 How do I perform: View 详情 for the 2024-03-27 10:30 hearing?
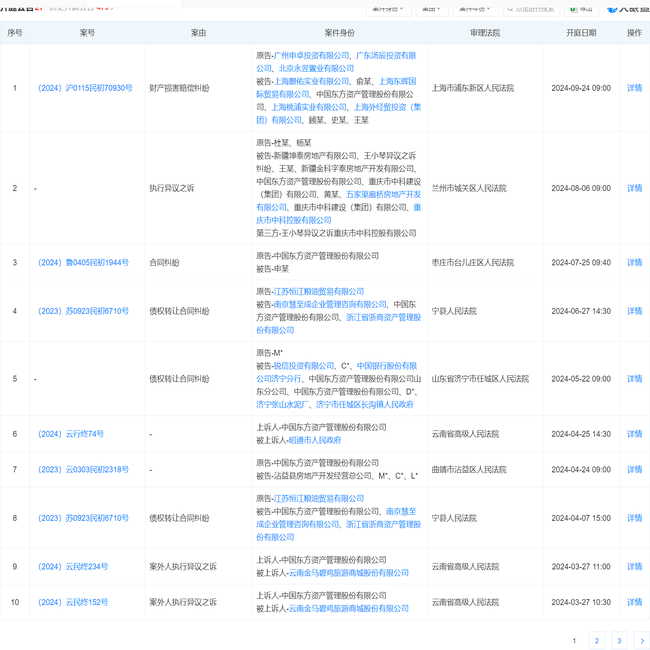(634, 602)
